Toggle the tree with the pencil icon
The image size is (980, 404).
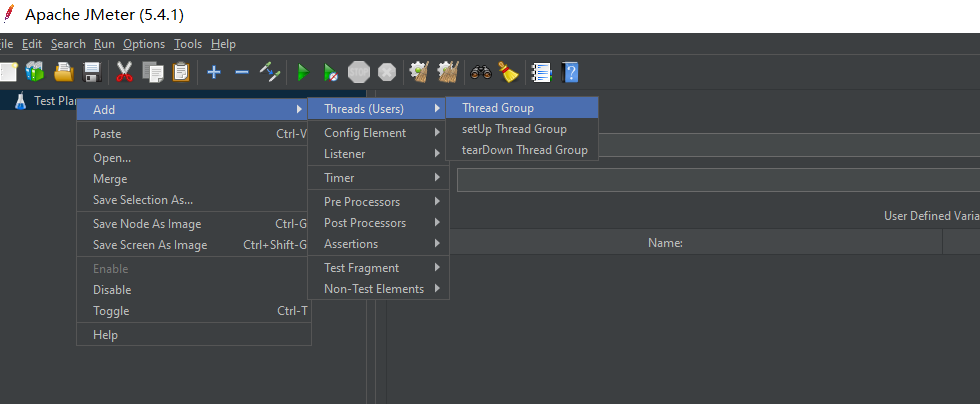[x=270, y=72]
